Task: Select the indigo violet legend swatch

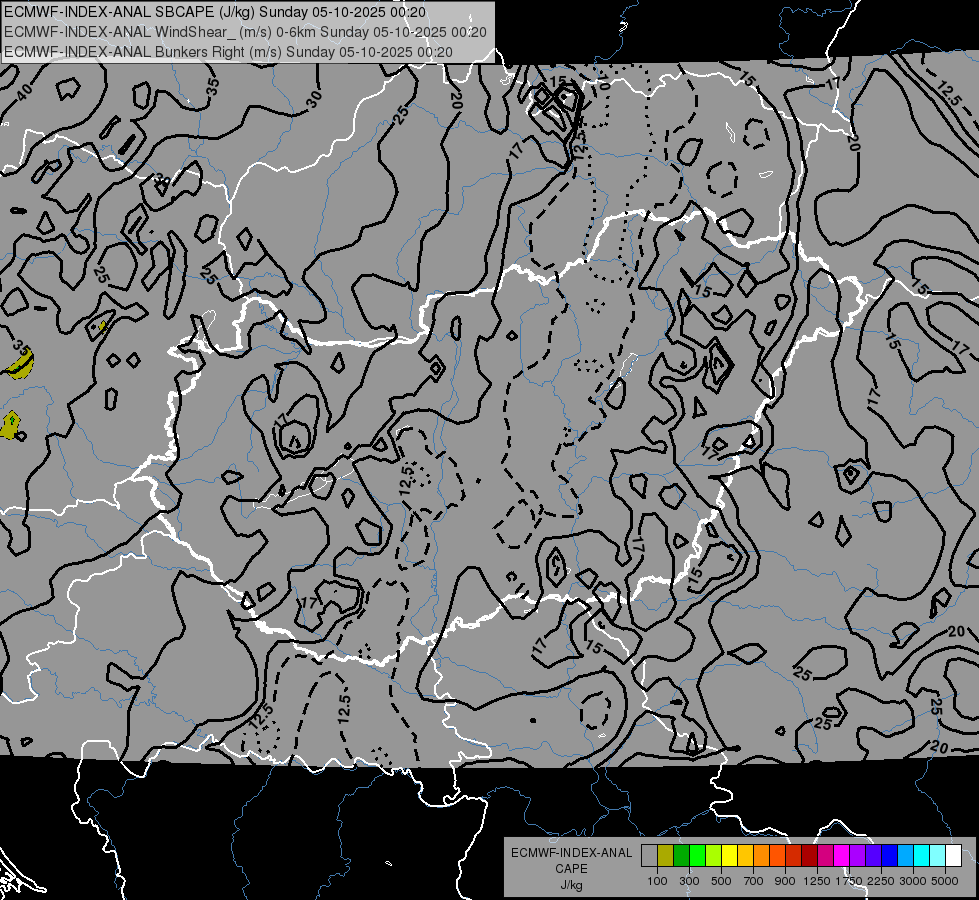Action: [873, 856]
